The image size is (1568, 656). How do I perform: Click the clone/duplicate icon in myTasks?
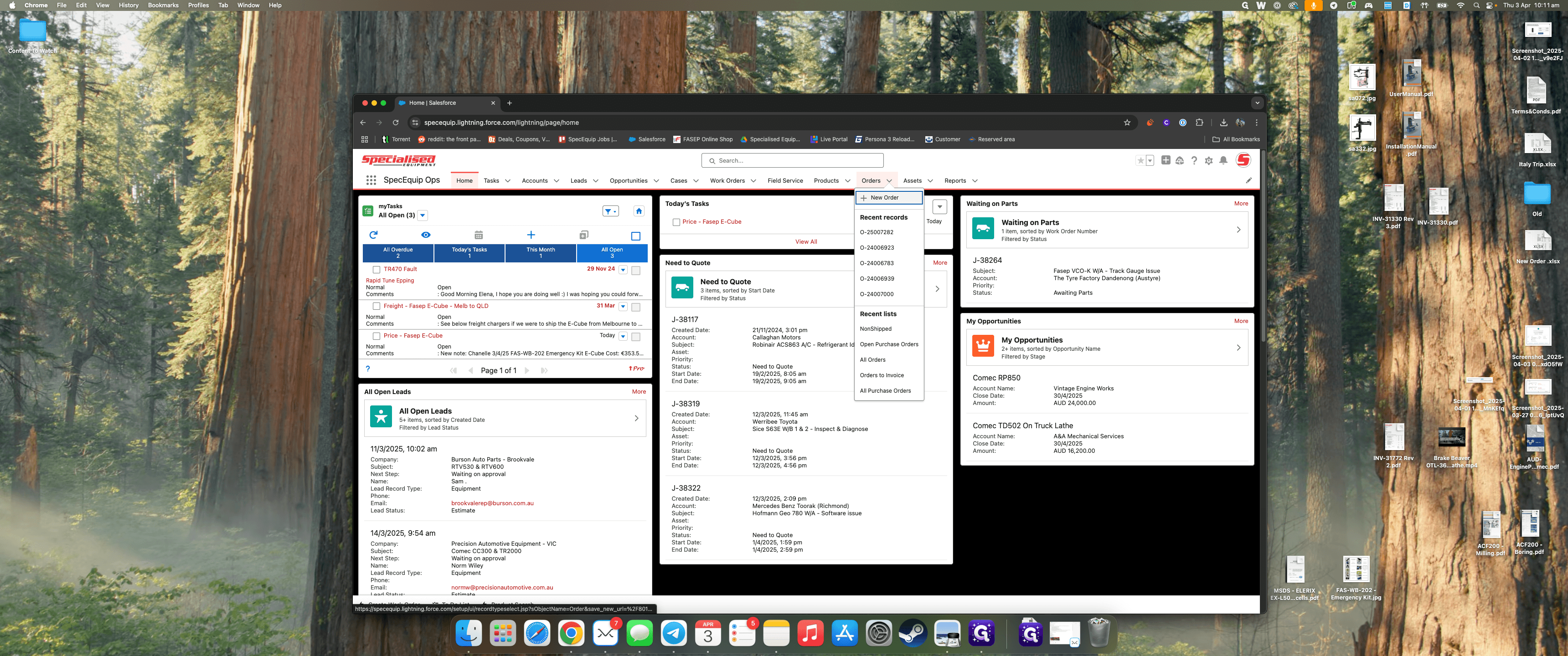point(584,235)
